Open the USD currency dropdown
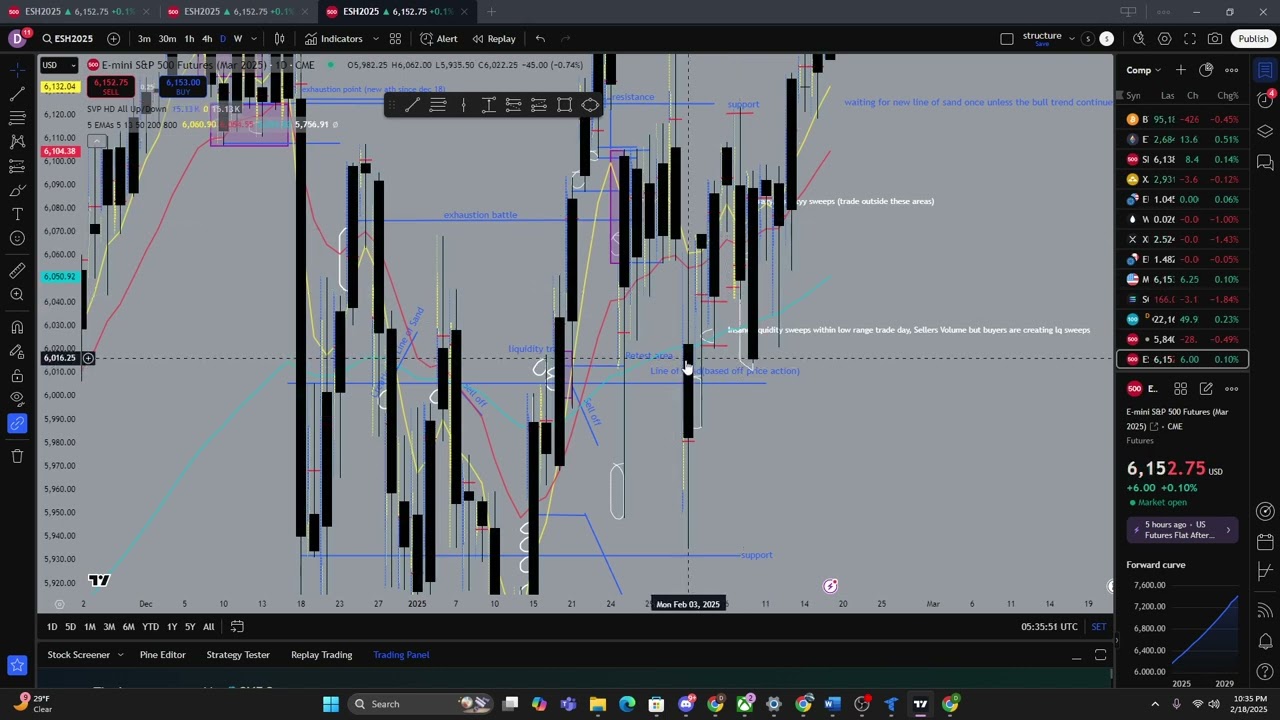 59,65
